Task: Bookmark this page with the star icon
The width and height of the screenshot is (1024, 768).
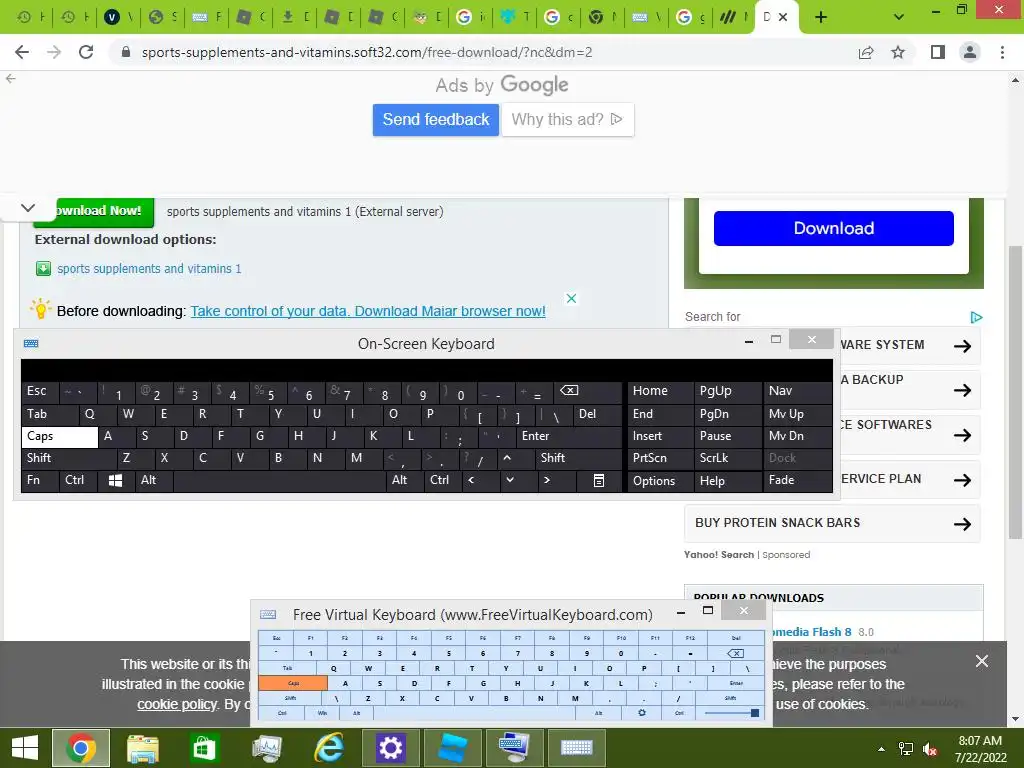Action: click(898, 52)
